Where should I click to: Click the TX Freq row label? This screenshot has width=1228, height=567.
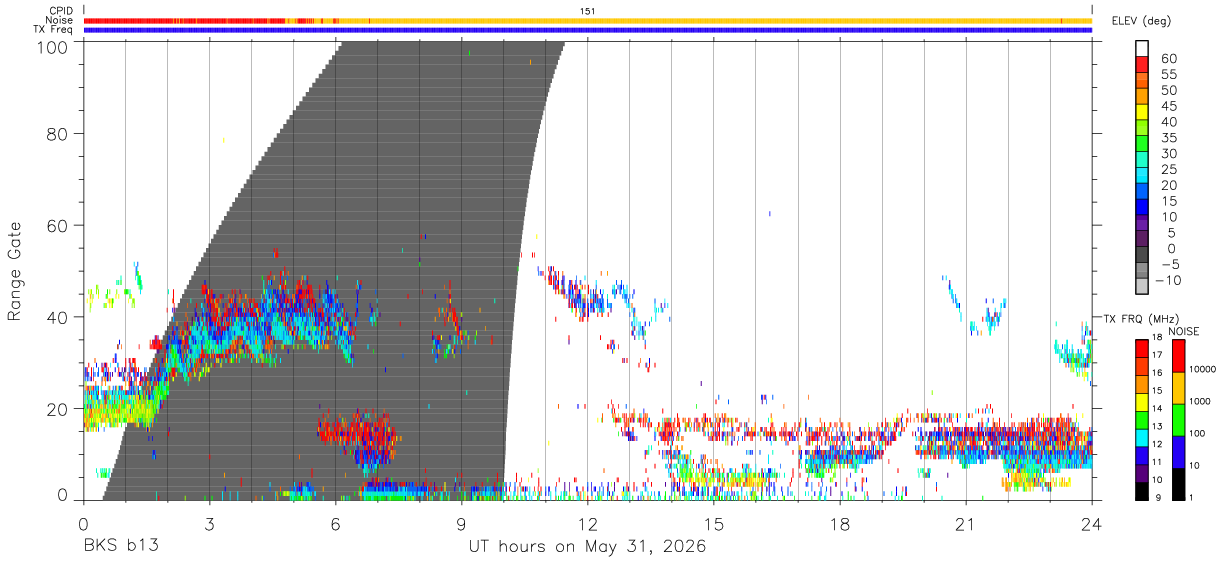54,30
